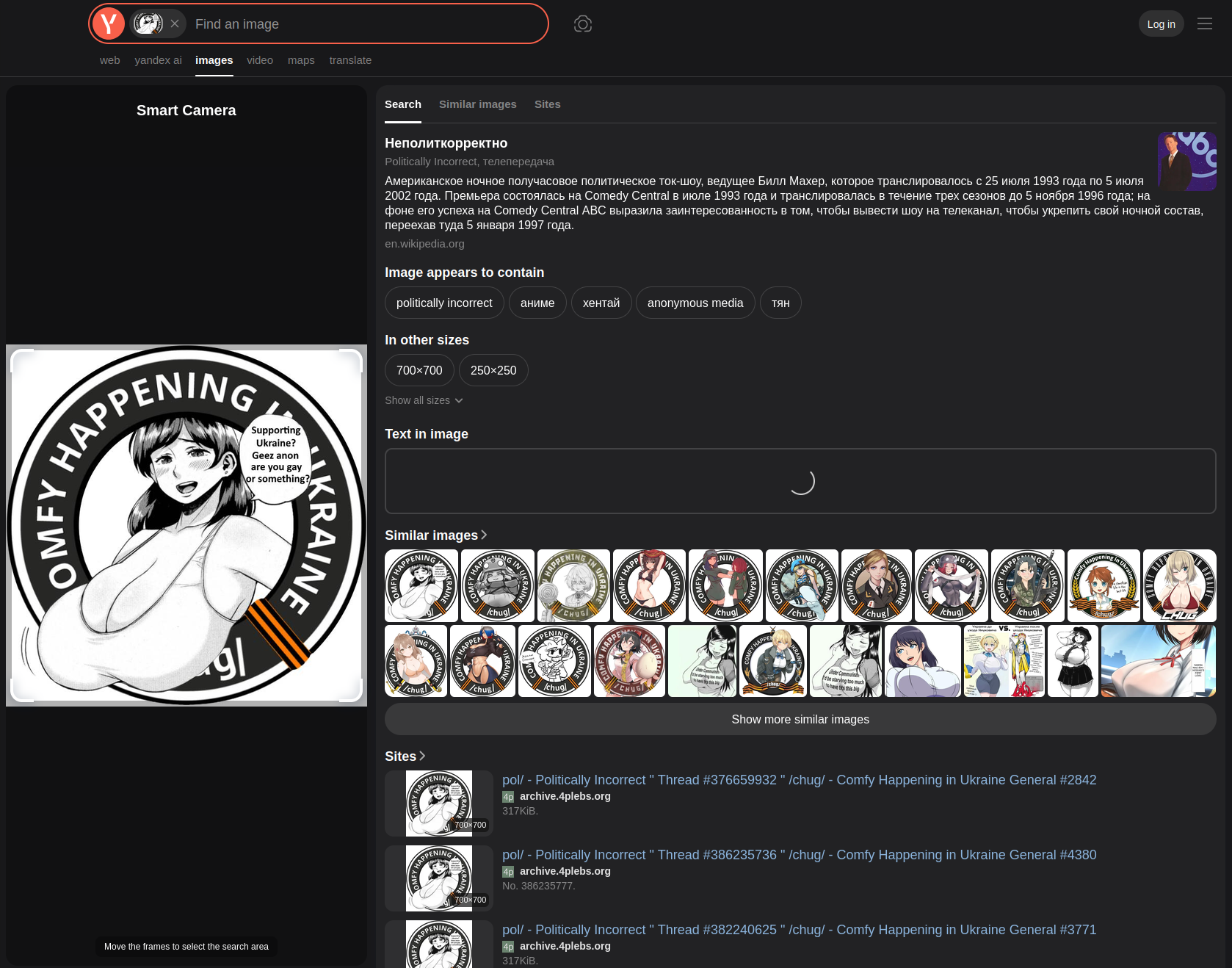
Task: Open the yandex ai tab
Action: tap(158, 60)
